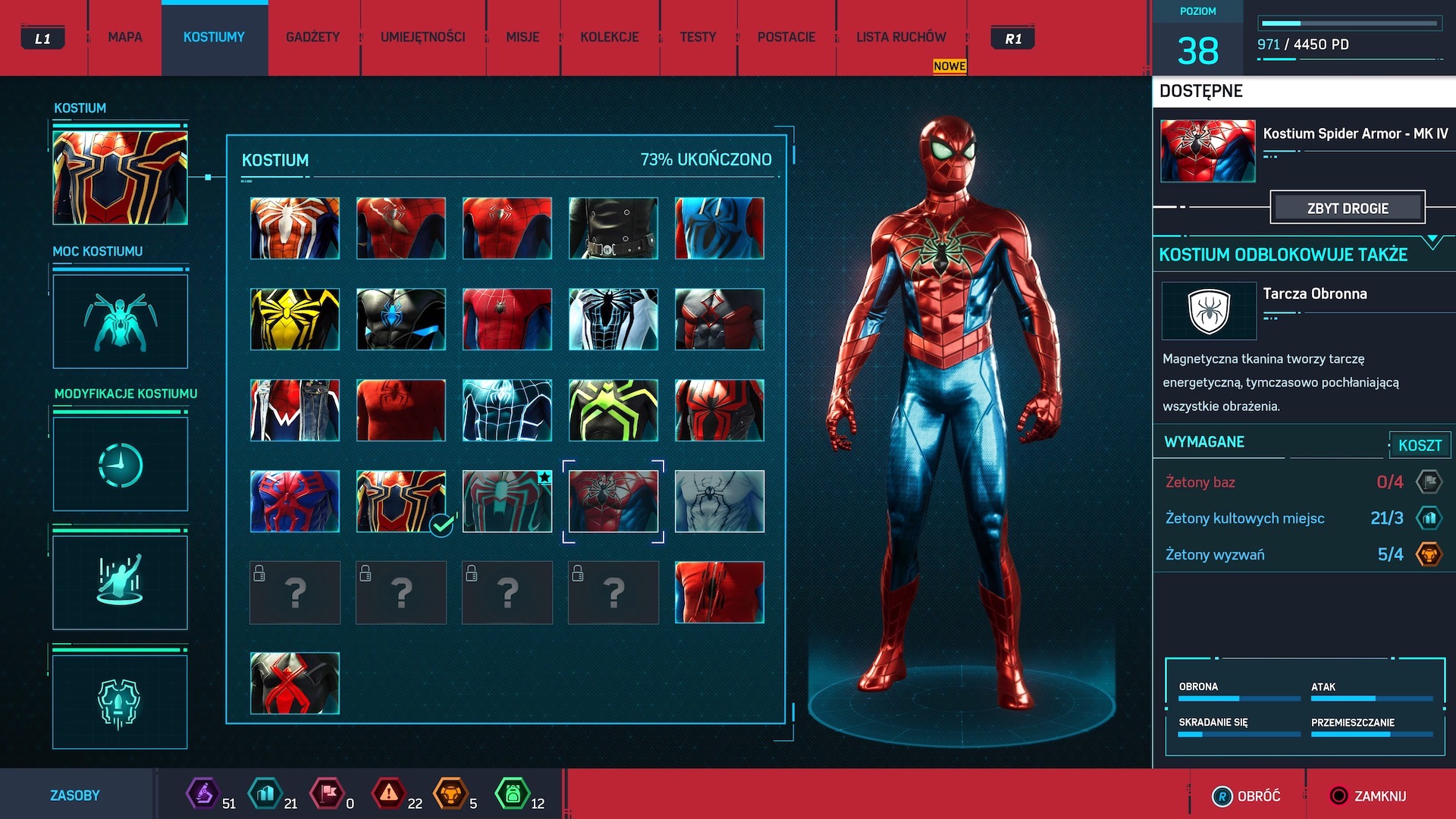This screenshot has height=819, width=1456.
Task: Click the experience progress bar
Action: 1349,24
